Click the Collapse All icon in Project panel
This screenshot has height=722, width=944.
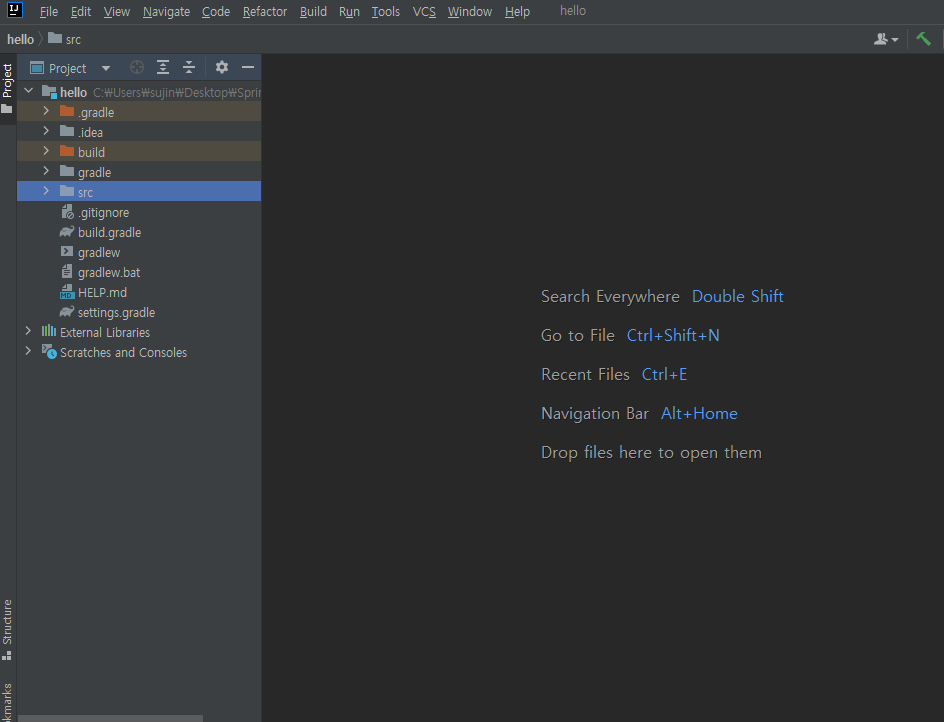(x=189, y=67)
